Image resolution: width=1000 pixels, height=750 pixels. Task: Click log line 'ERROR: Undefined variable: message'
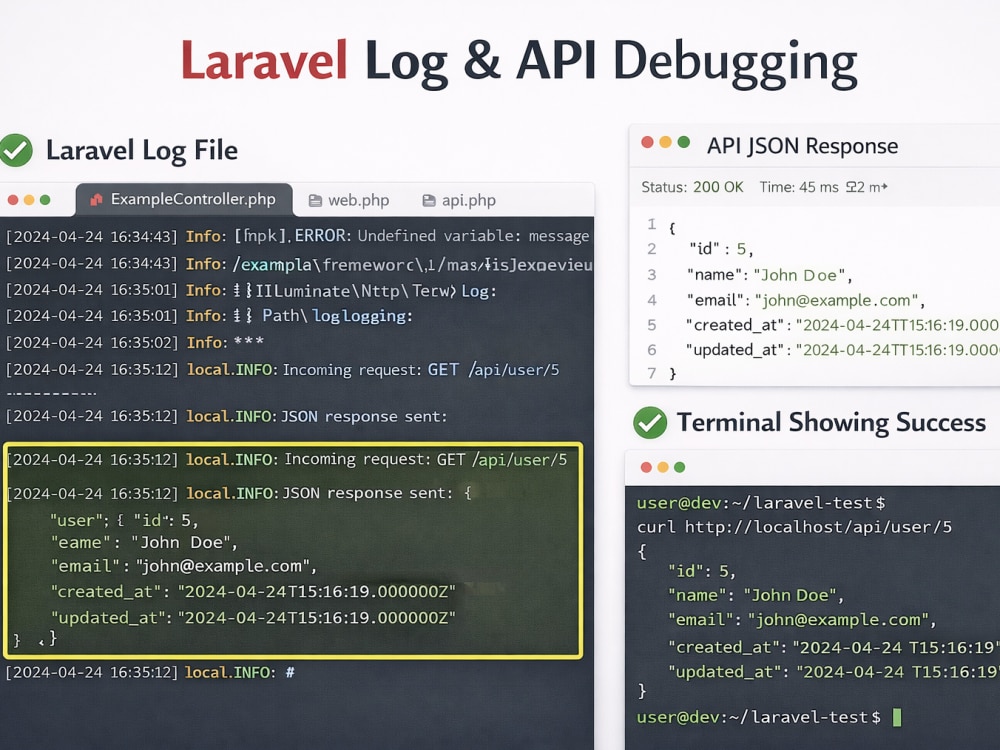pos(297,237)
